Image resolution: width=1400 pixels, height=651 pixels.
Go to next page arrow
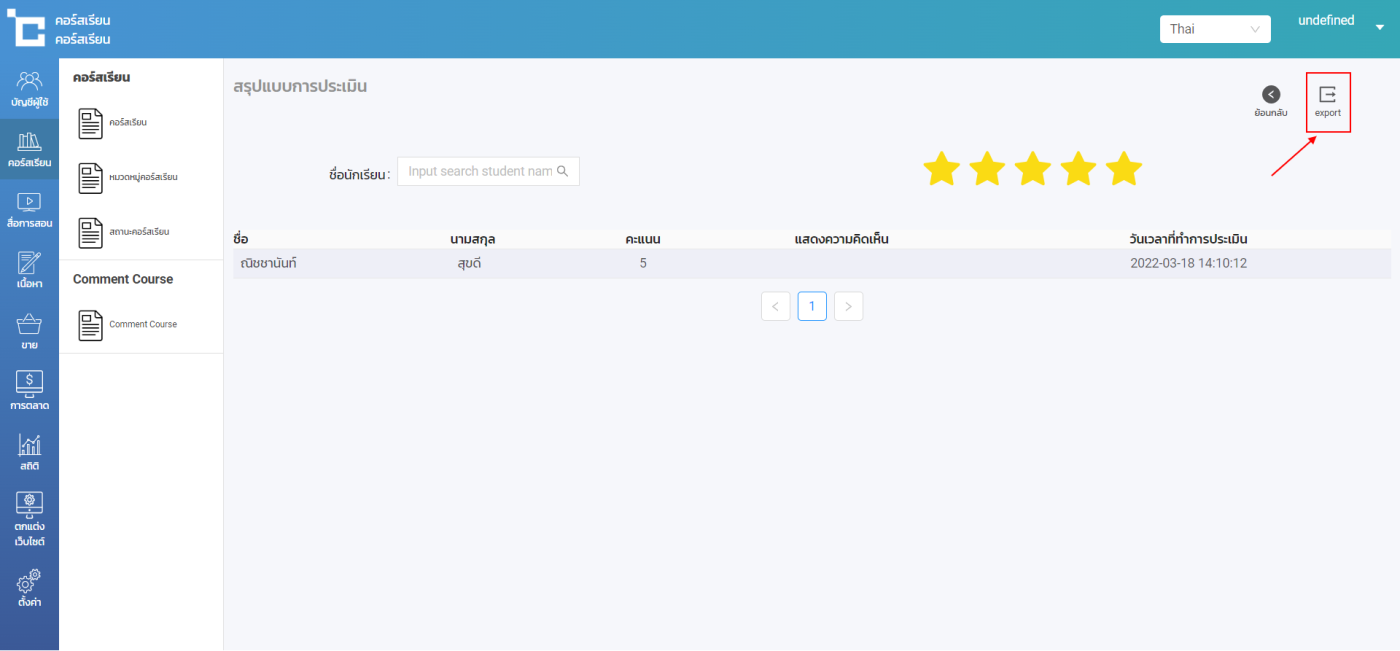848,306
